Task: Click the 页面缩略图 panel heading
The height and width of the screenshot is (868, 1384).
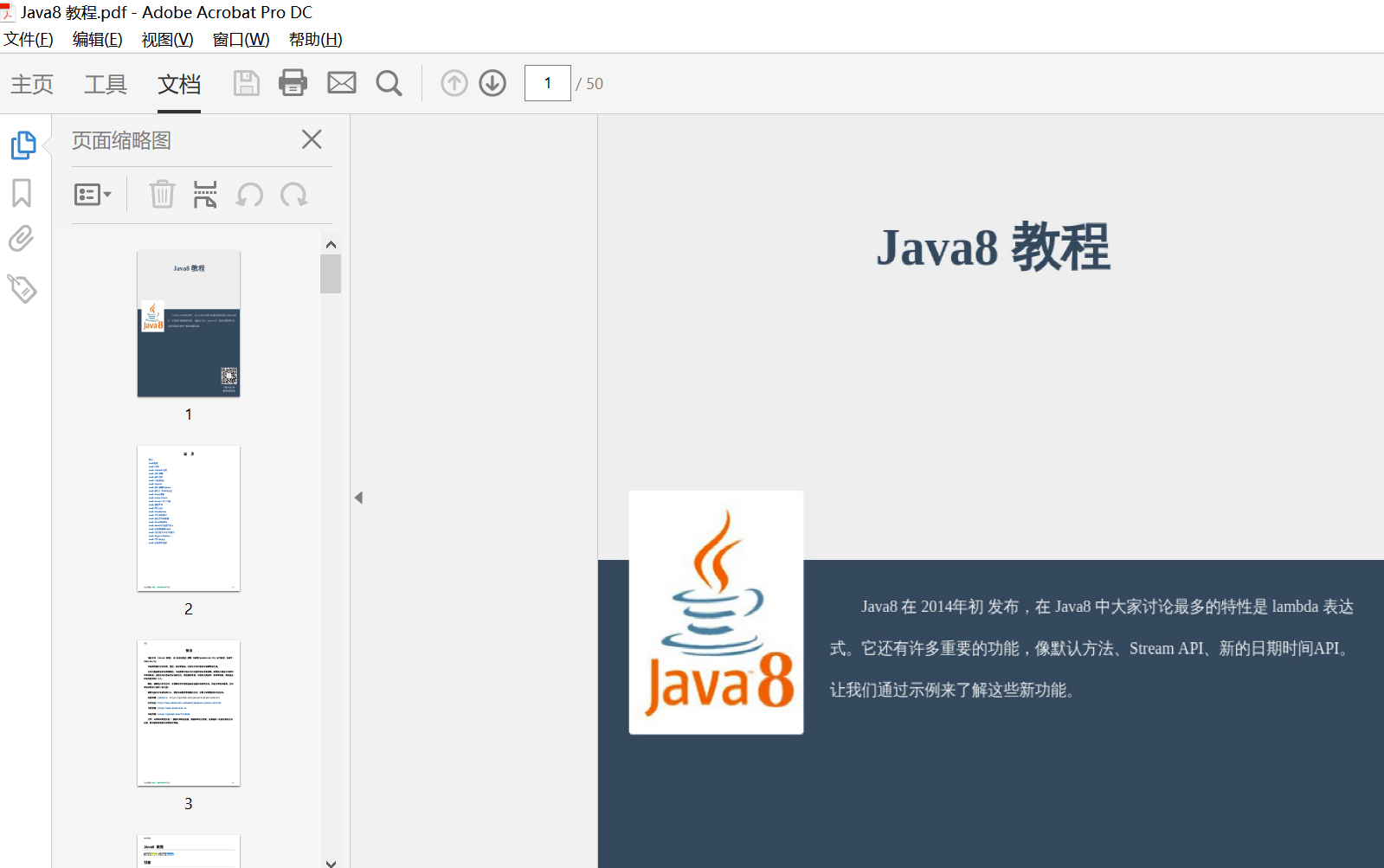Action: click(121, 140)
